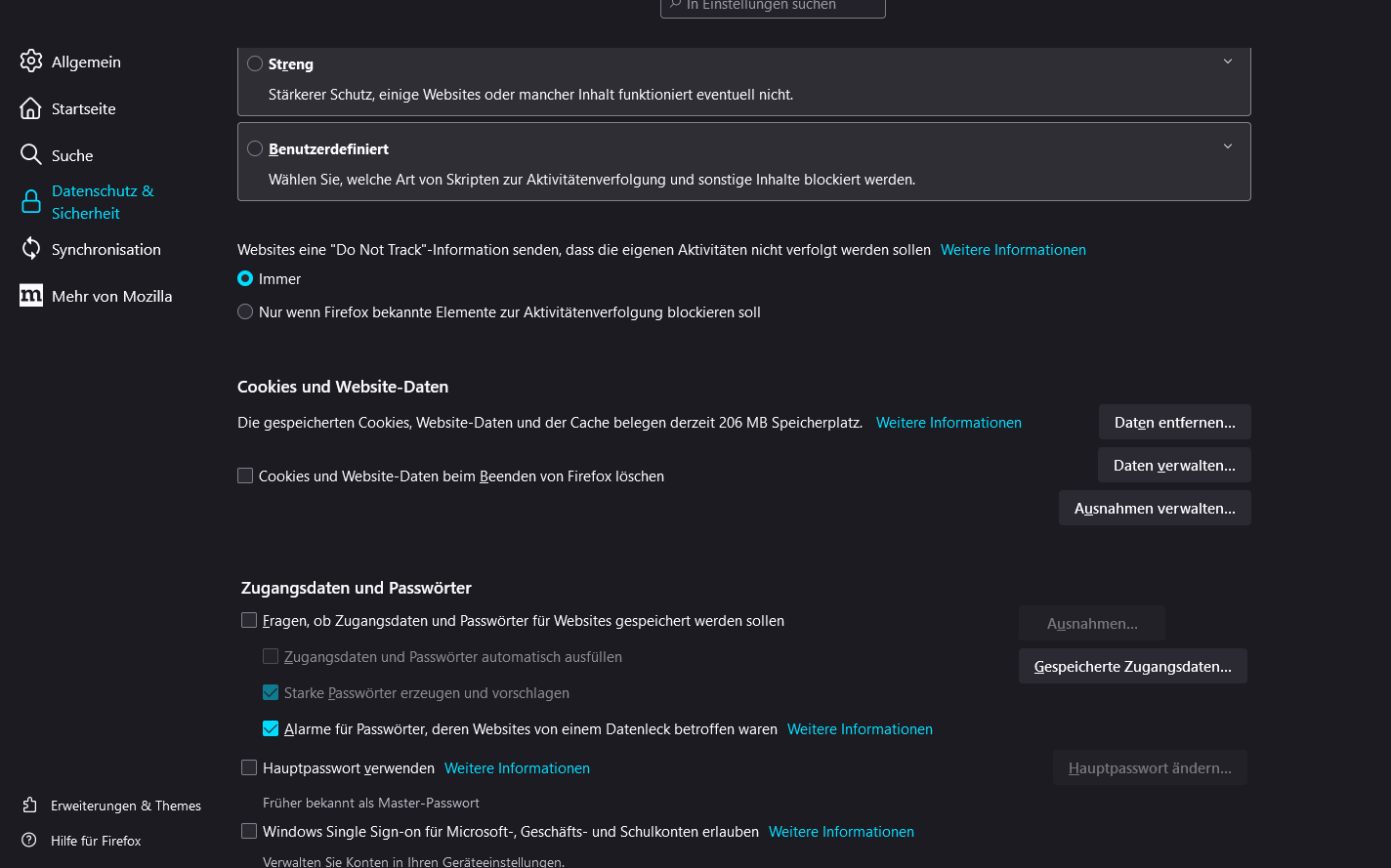The image size is (1391, 868).
Task: Click the Erweiterungen & Themes puzzle icon
Action: tap(30, 806)
